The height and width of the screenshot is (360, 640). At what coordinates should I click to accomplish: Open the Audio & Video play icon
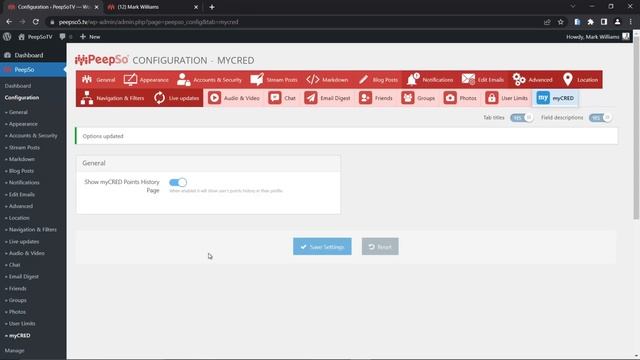pyautogui.click(x=214, y=98)
